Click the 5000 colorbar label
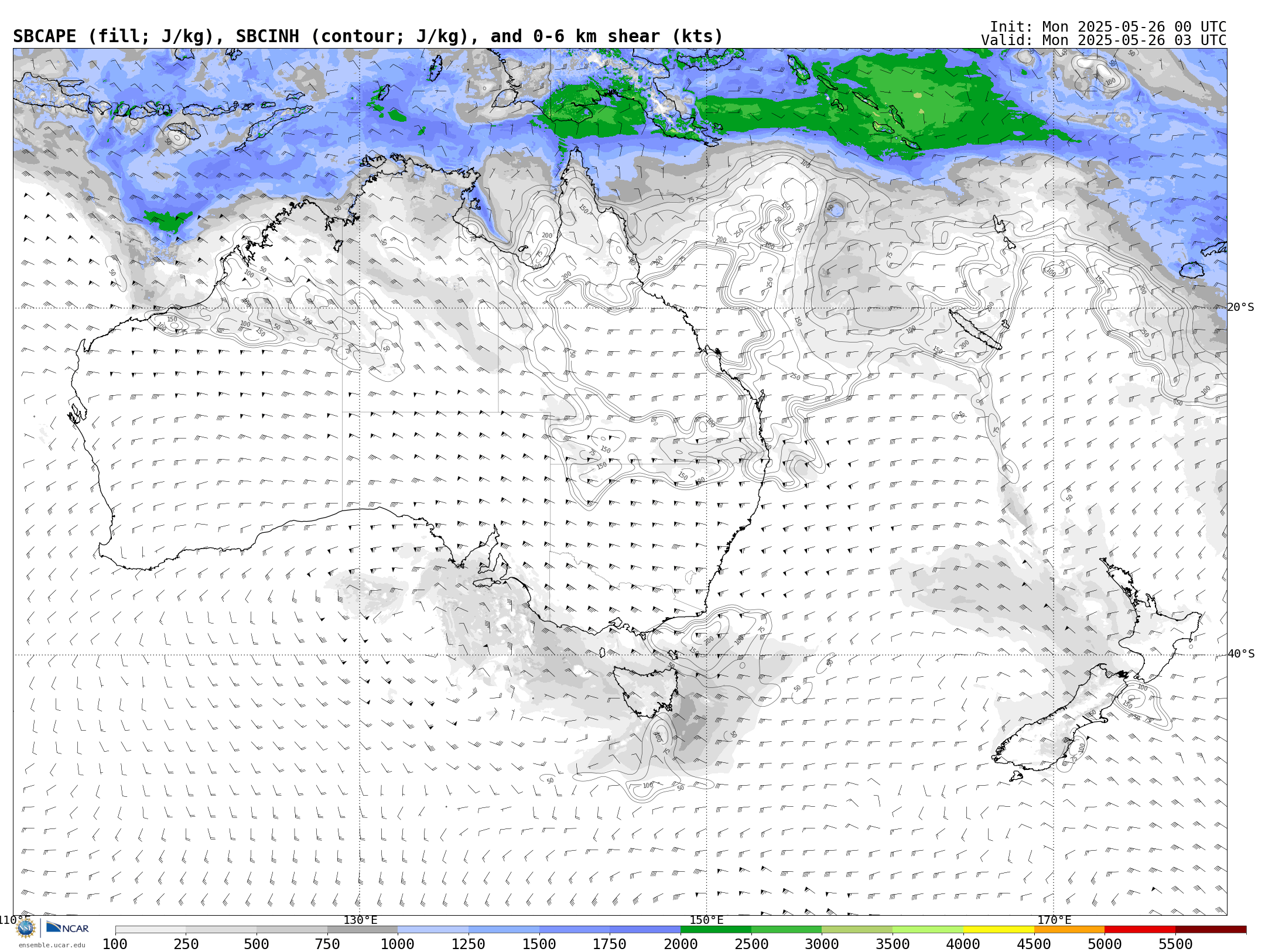 [x=1105, y=944]
